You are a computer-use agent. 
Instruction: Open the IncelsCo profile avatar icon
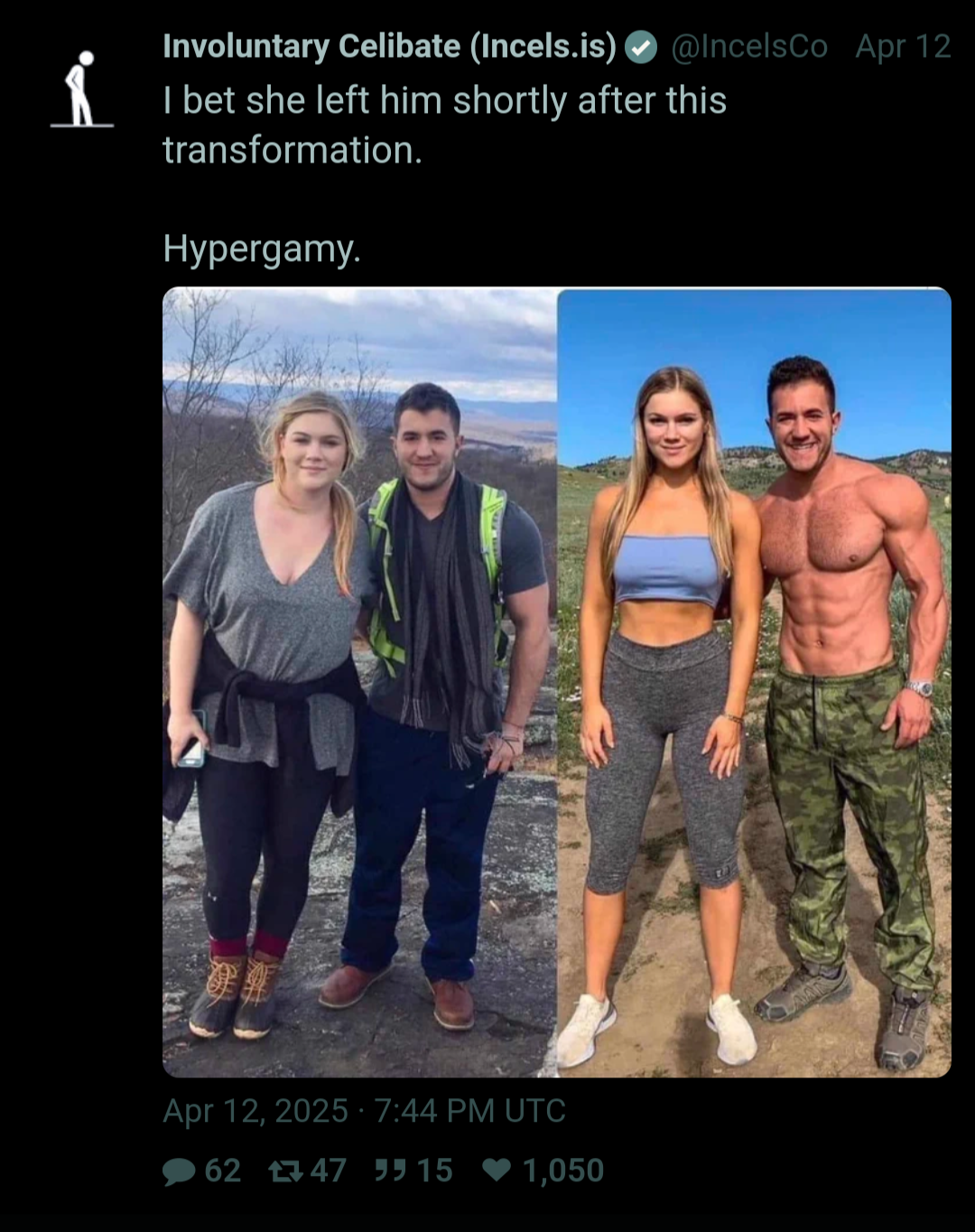point(82,89)
